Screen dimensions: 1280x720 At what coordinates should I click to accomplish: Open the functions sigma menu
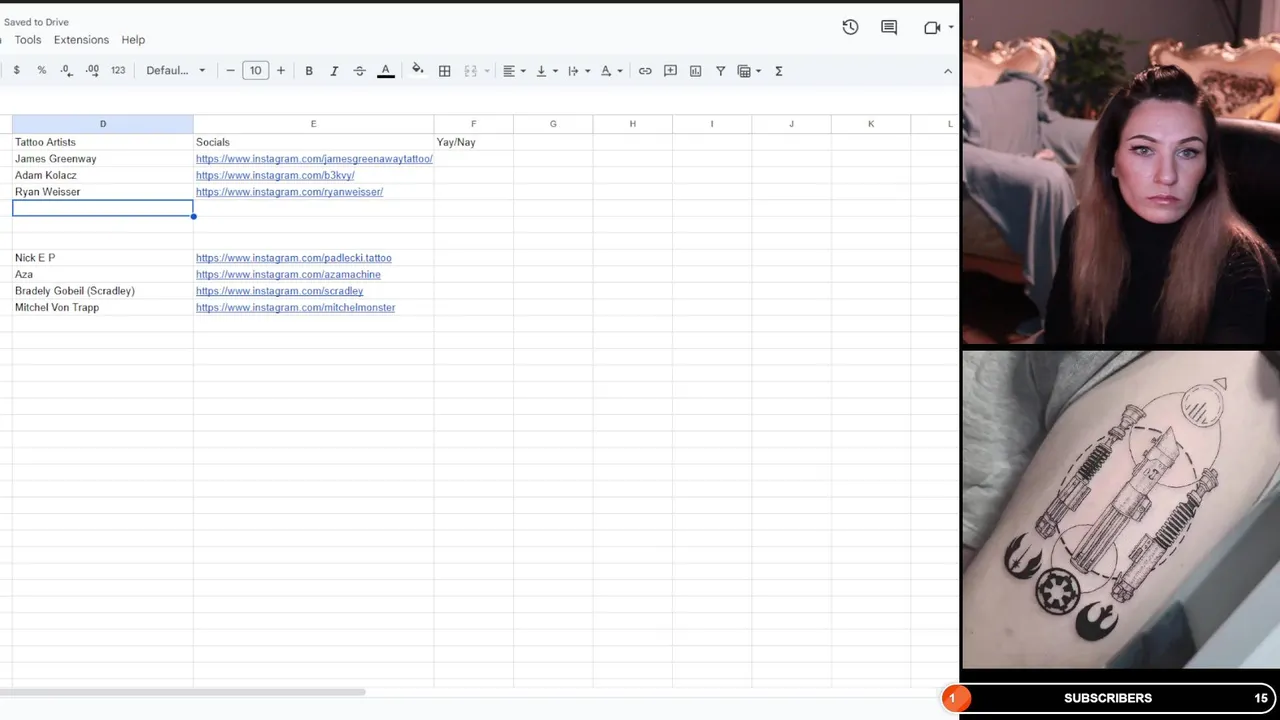[x=778, y=71]
